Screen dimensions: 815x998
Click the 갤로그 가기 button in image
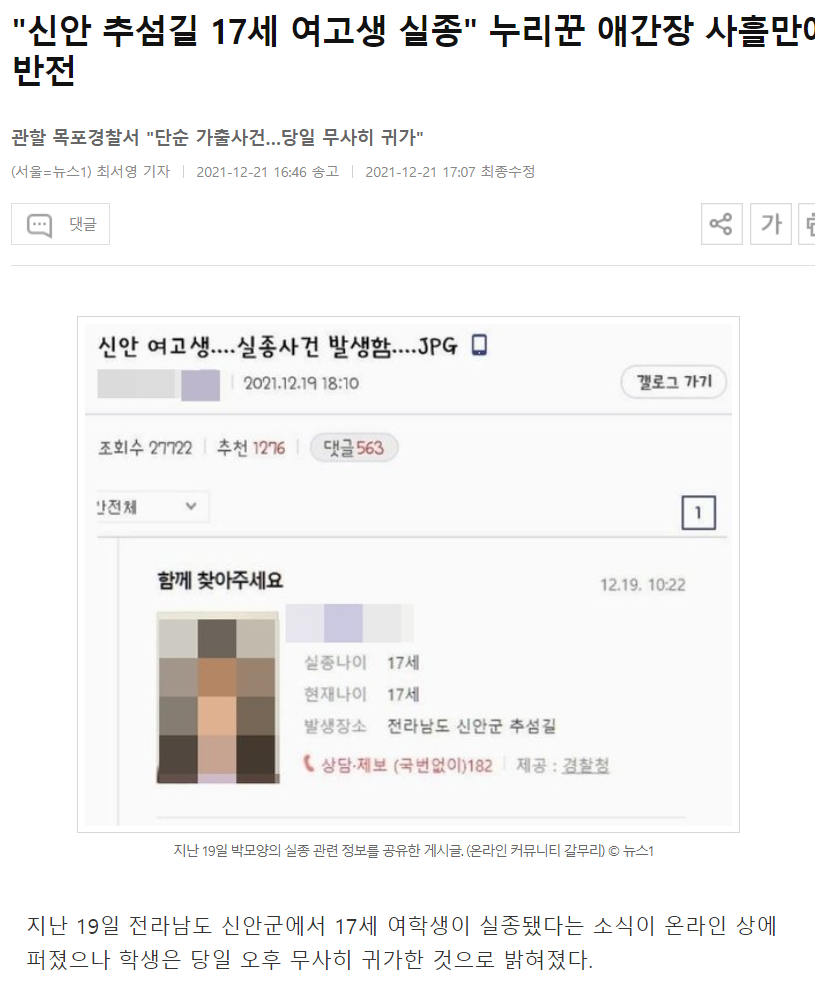pyautogui.click(x=674, y=382)
